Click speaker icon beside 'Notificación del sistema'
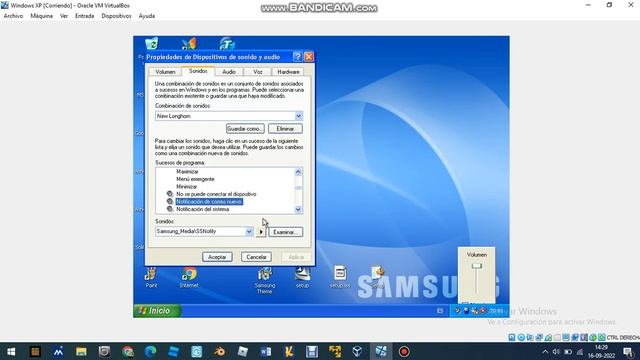 click(x=170, y=209)
